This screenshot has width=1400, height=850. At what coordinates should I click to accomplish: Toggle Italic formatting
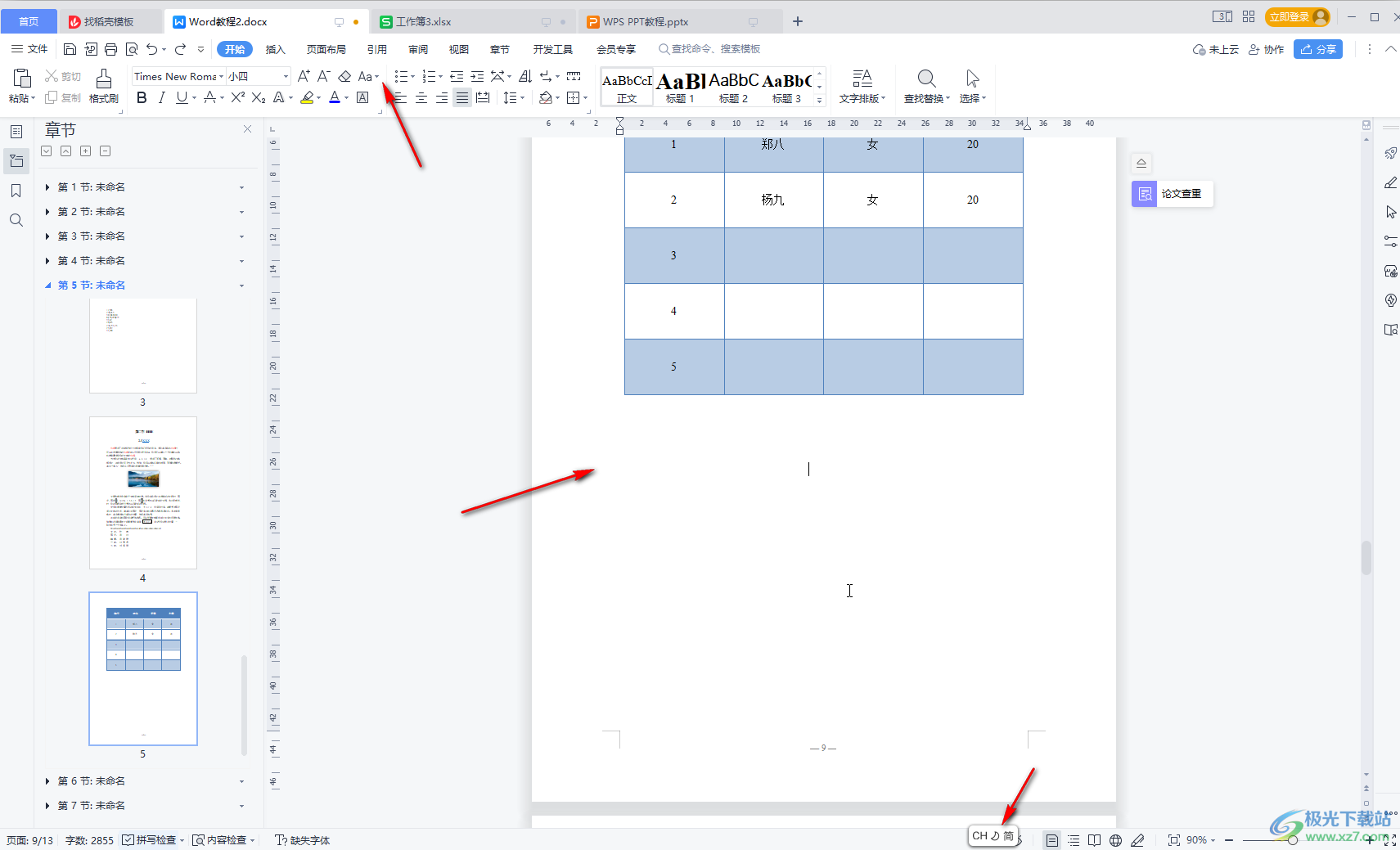click(x=162, y=97)
